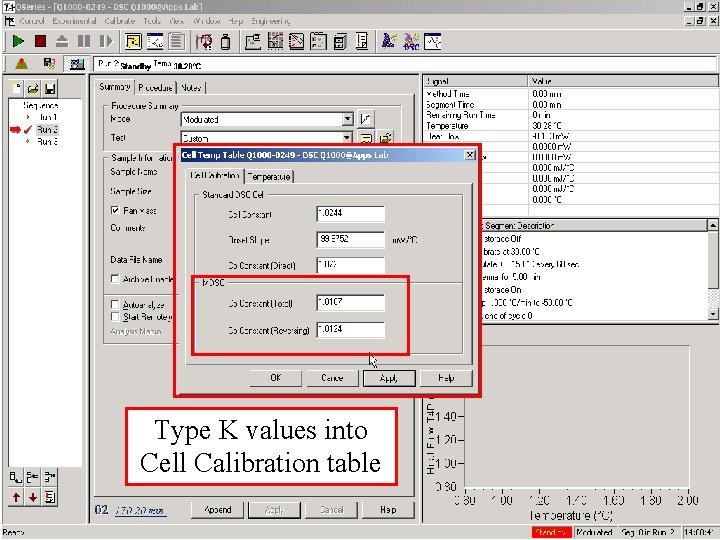Open a sequence with the folder icon
720x540 pixels.
[33, 88]
